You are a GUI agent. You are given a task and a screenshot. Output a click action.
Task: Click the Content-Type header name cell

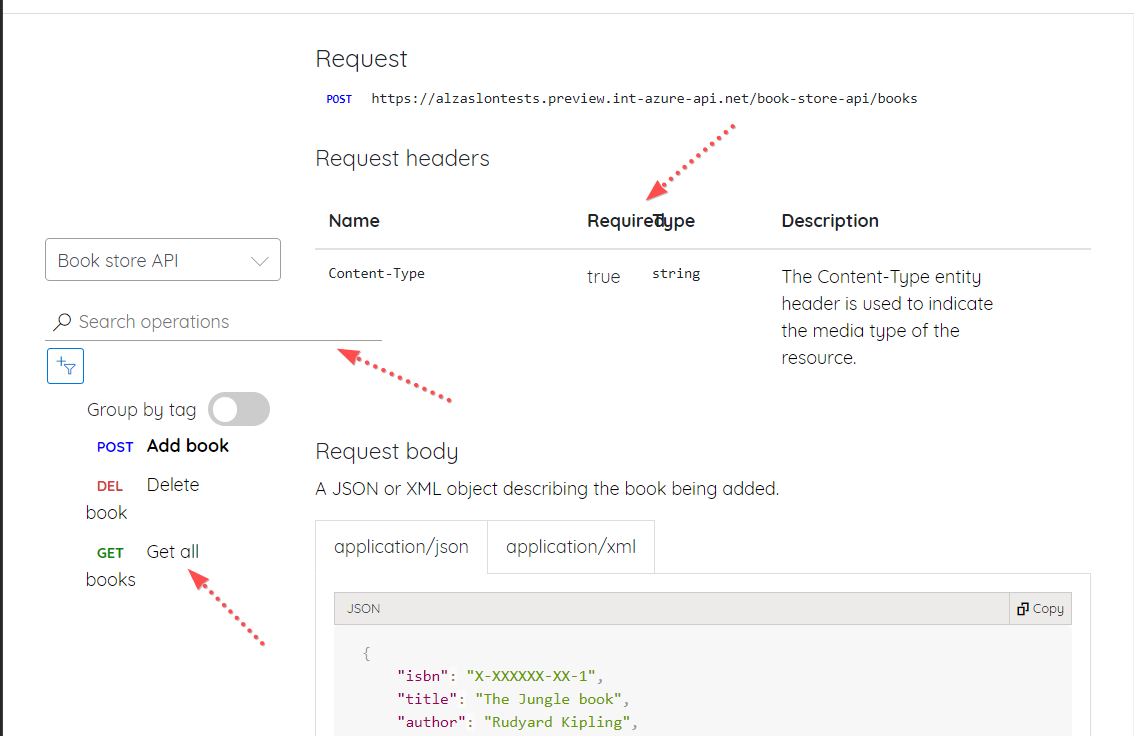377,273
